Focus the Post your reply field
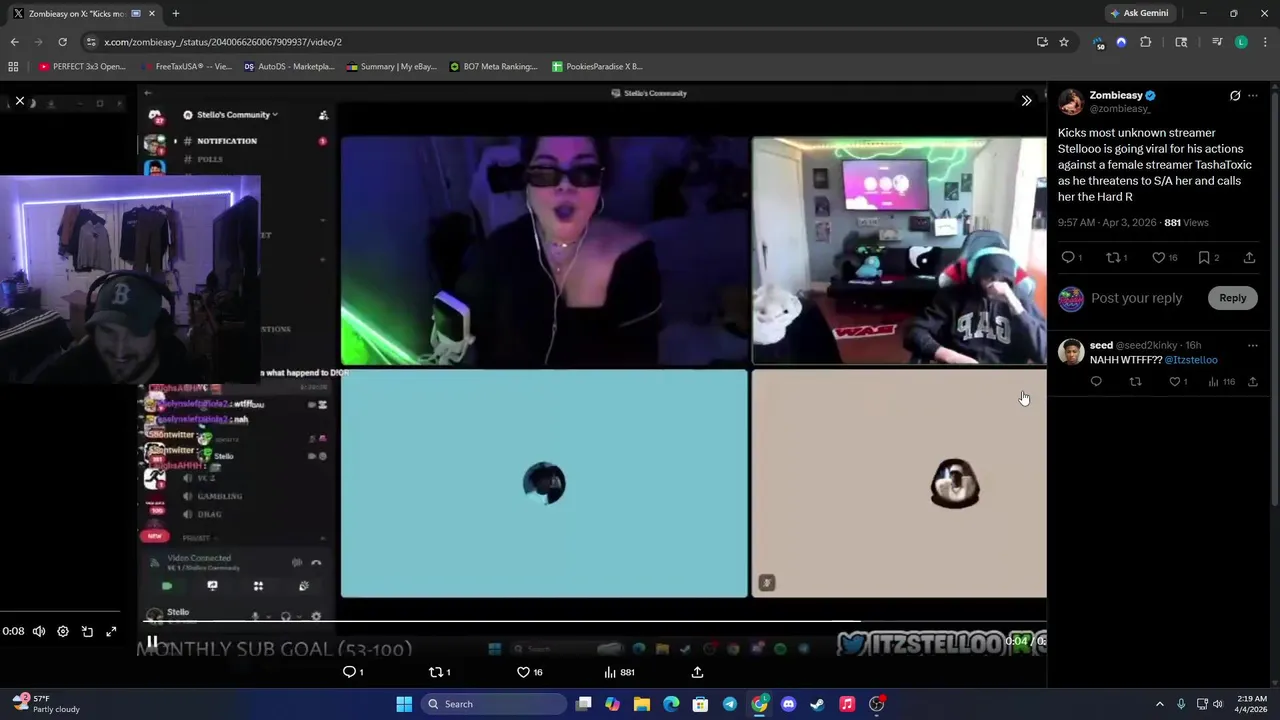This screenshot has height=720, width=1280. coord(1136,298)
